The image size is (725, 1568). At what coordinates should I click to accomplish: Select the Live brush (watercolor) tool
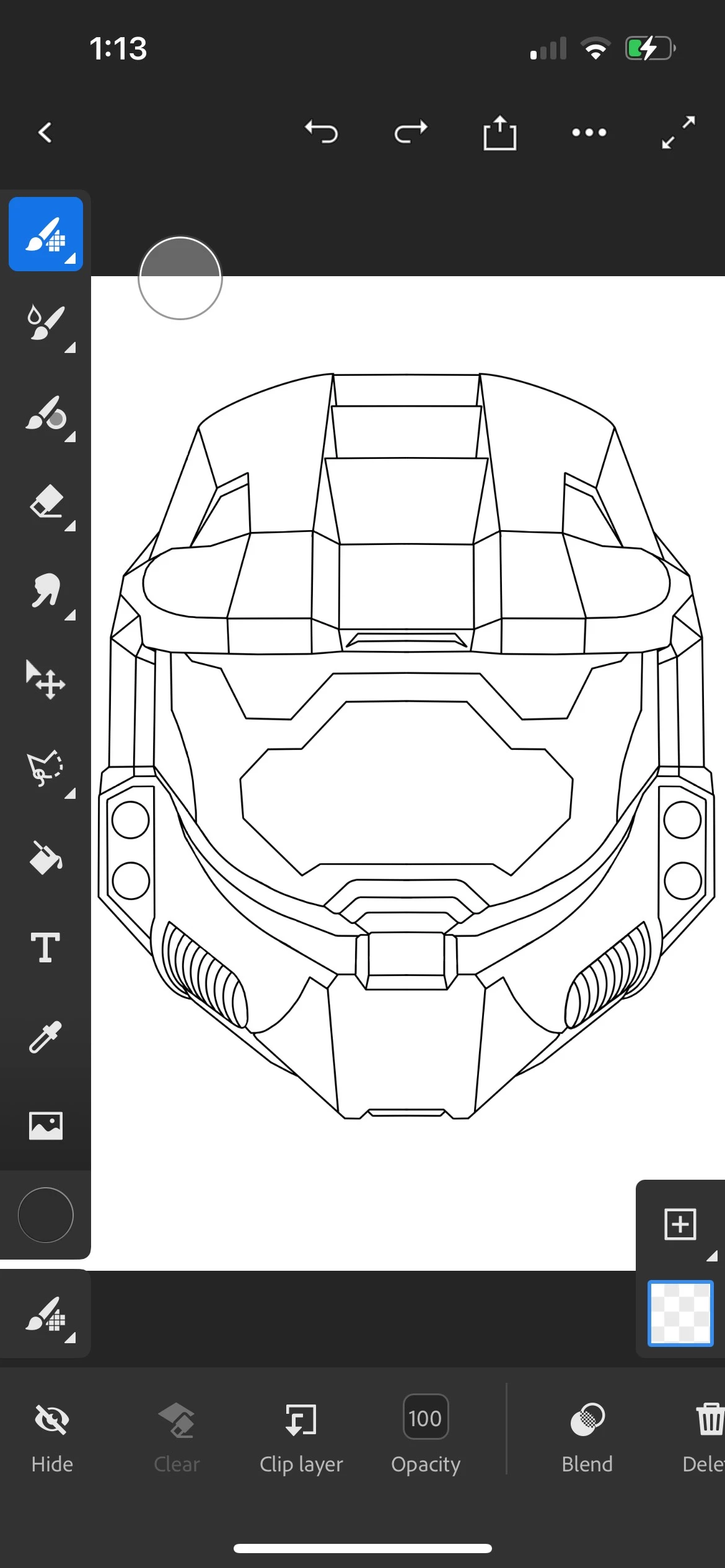point(46,323)
